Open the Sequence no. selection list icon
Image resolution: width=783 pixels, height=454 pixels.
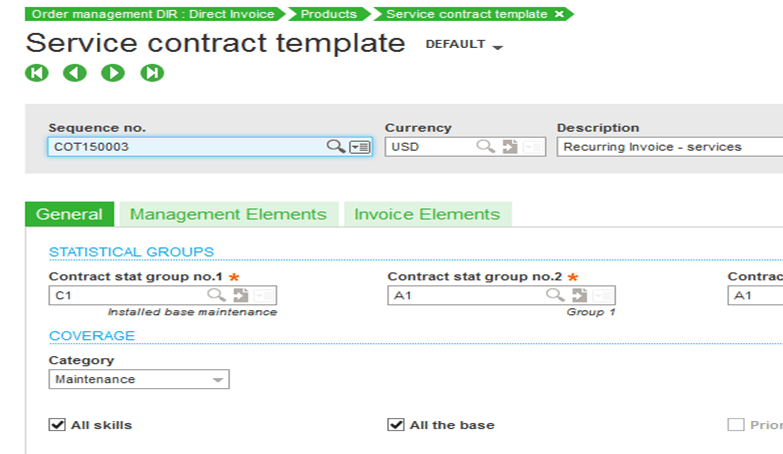click(x=360, y=147)
